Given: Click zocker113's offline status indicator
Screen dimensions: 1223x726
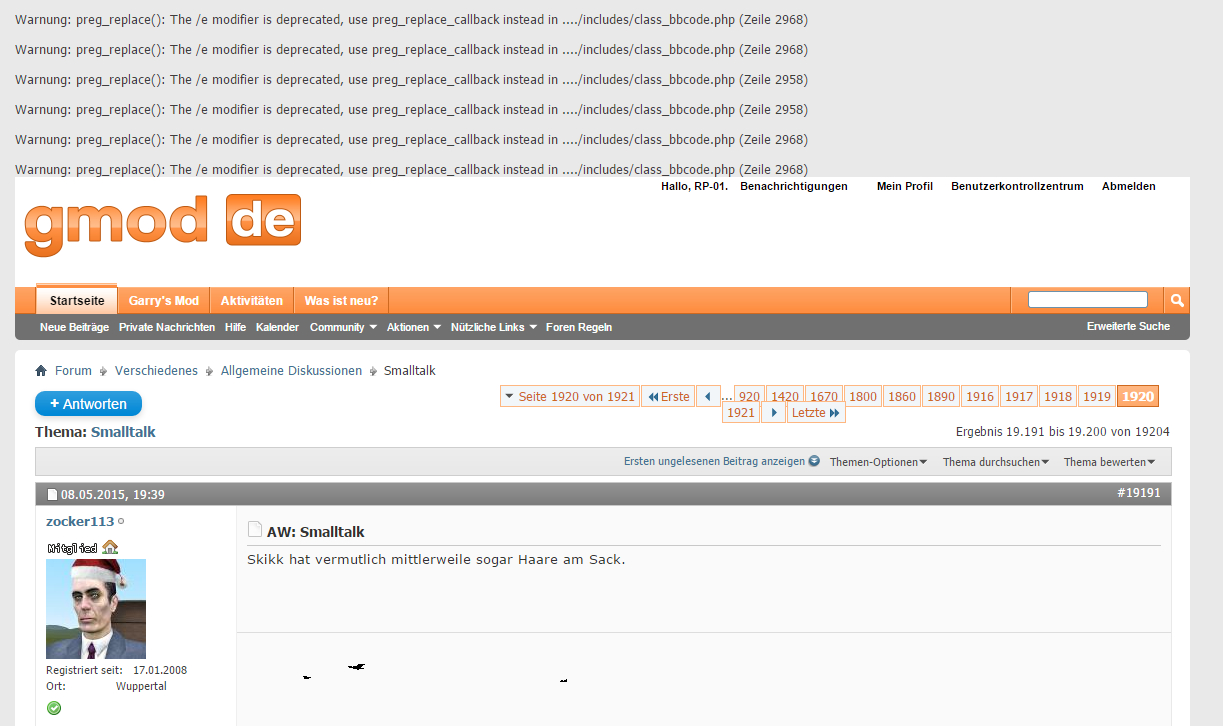Looking at the screenshot, I should pyautogui.click(x=121, y=522).
